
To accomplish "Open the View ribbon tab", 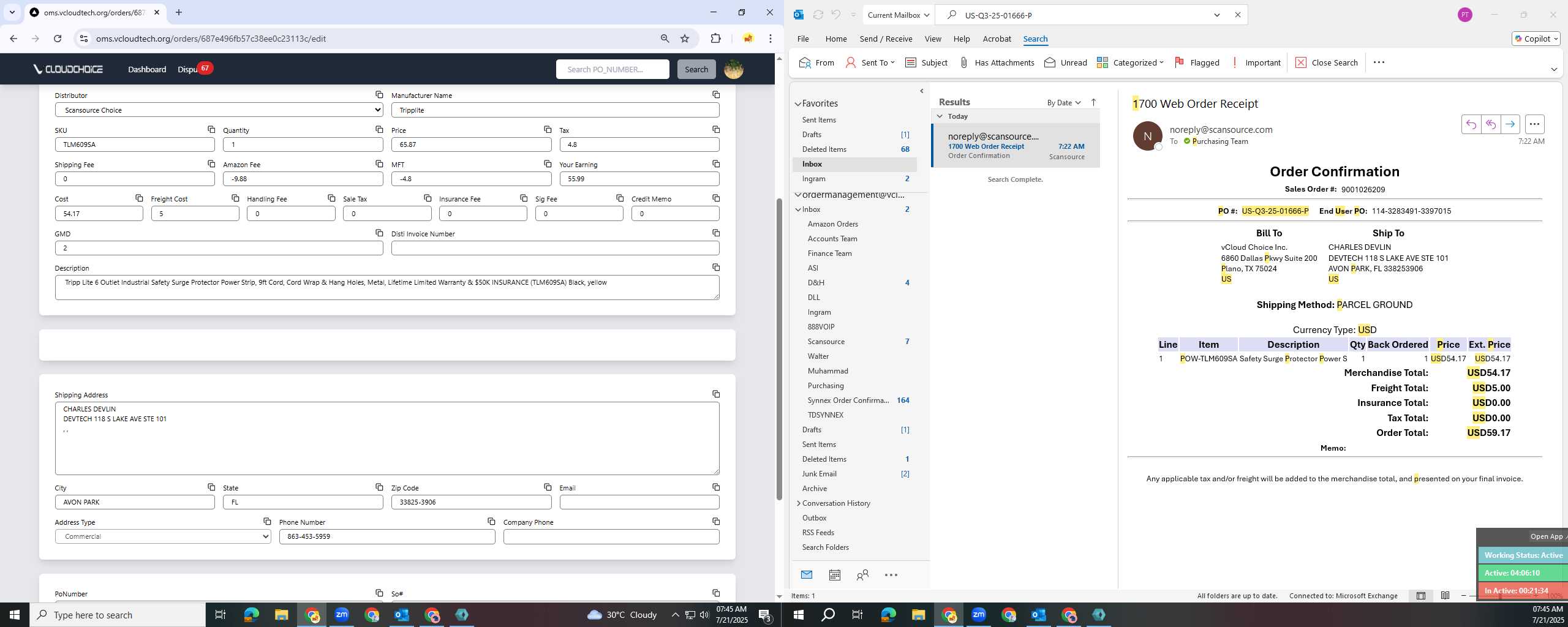I will point(932,39).
